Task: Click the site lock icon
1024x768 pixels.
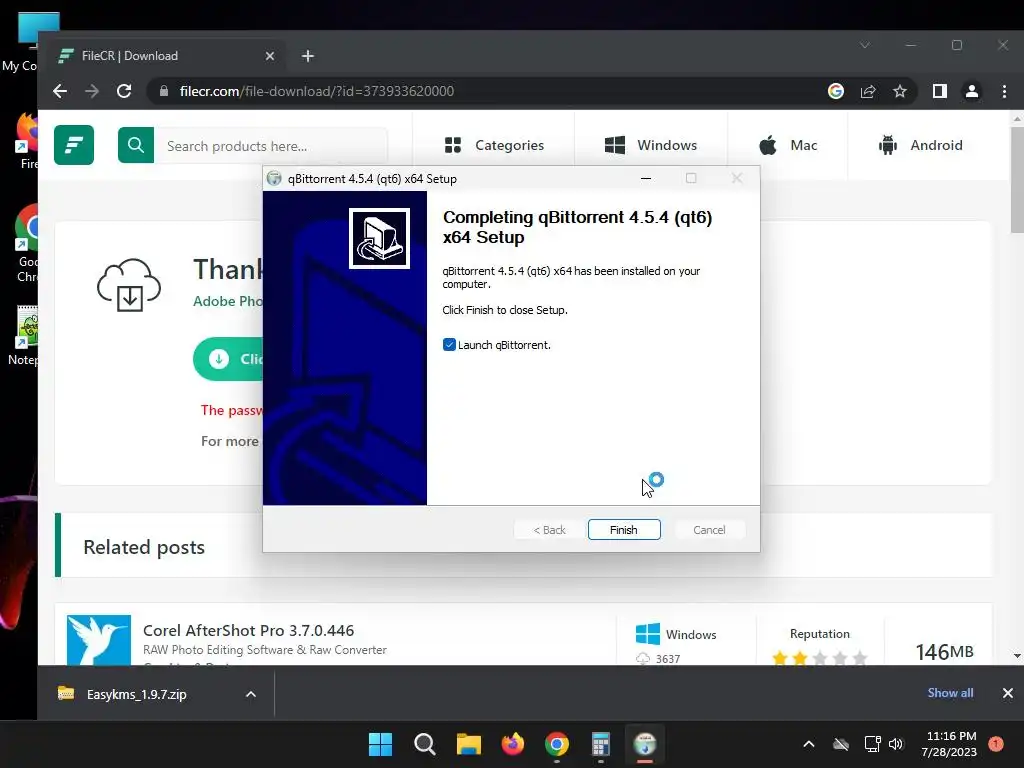Action: pyautogui.click(x=164, y=91)
